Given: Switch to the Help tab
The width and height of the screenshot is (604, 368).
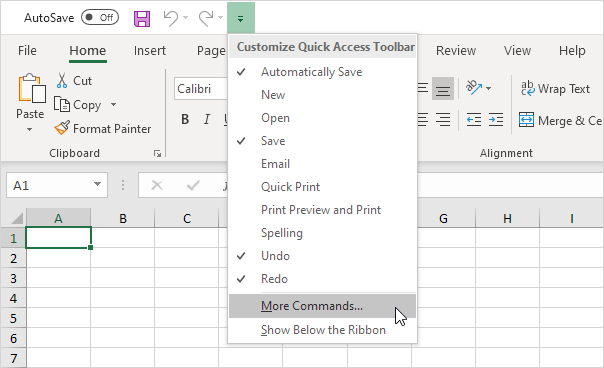Looking at the screenshot, I should [572, 50].
